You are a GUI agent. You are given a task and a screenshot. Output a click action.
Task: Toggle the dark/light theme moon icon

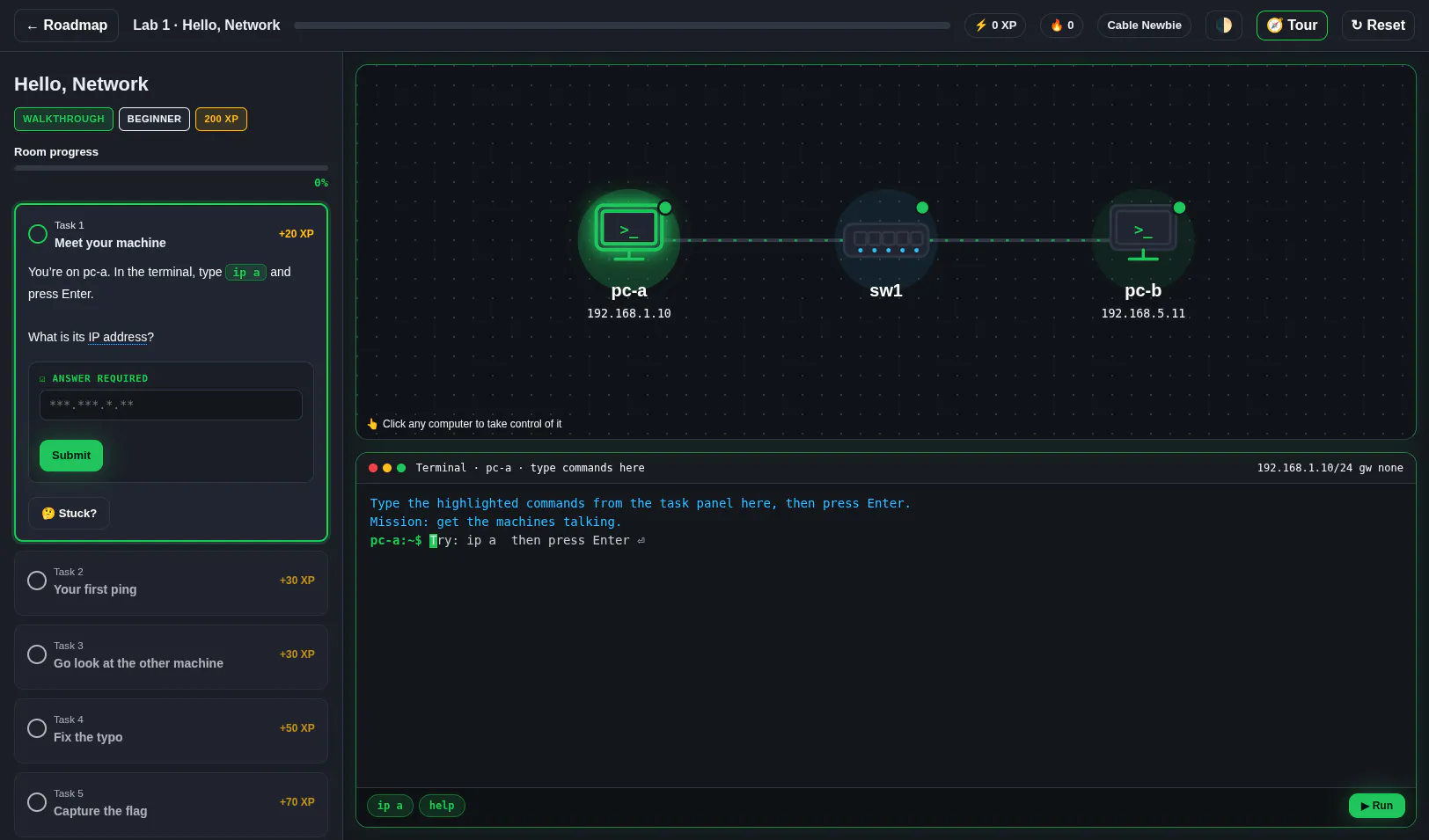pyautogui.click(x=1223, y=26)
